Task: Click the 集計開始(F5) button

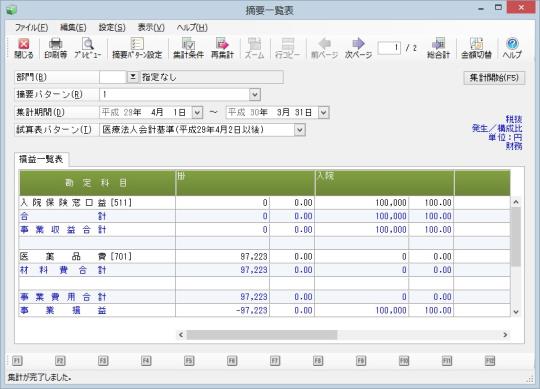Action: 494,78
